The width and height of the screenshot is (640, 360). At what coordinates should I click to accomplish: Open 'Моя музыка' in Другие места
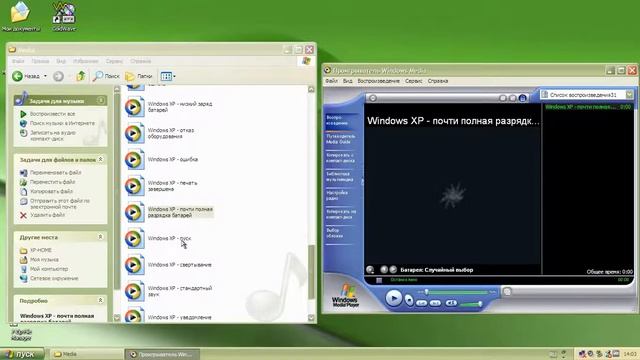(44, 260)
